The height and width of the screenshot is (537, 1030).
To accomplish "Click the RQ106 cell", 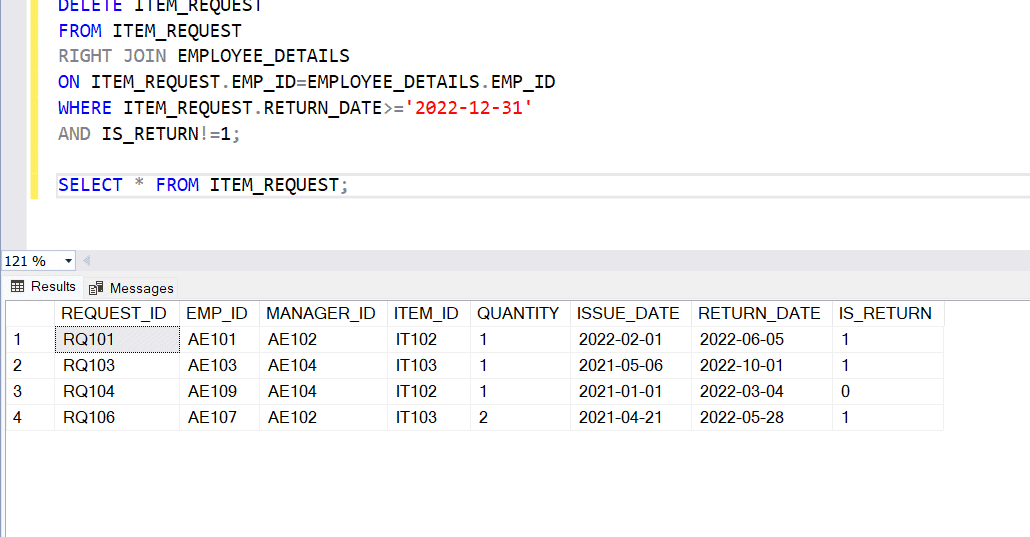I will click(117, 417).
